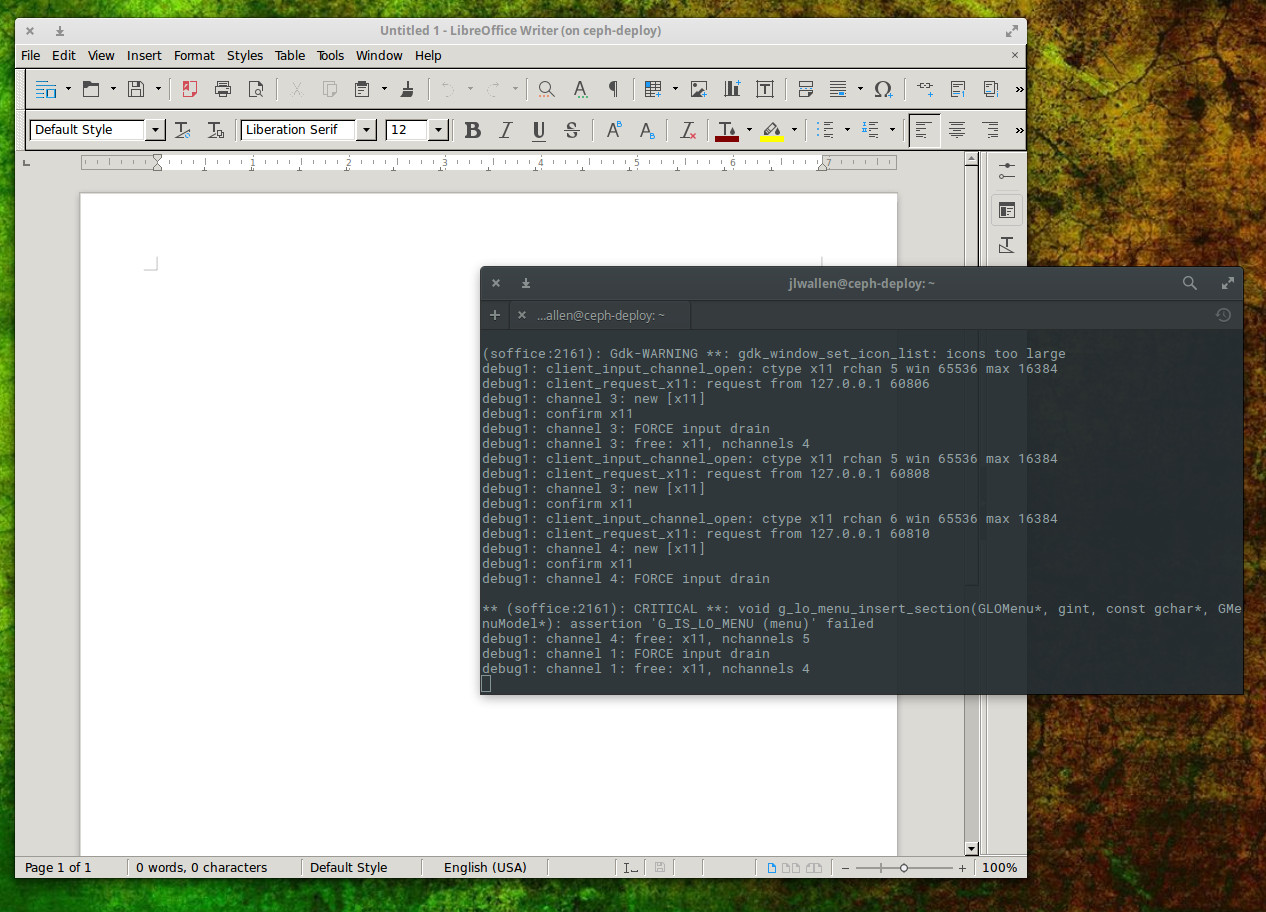Open the Edit menu

pyautogui.click(x=64, y=56)
